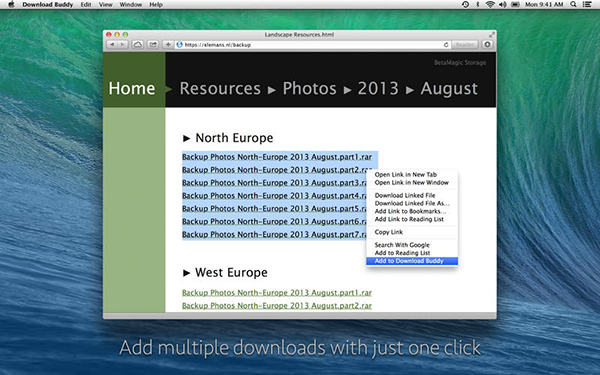600x375 pixels.
Task: Choose Download Linked File As...
Action: coord(412,203)
